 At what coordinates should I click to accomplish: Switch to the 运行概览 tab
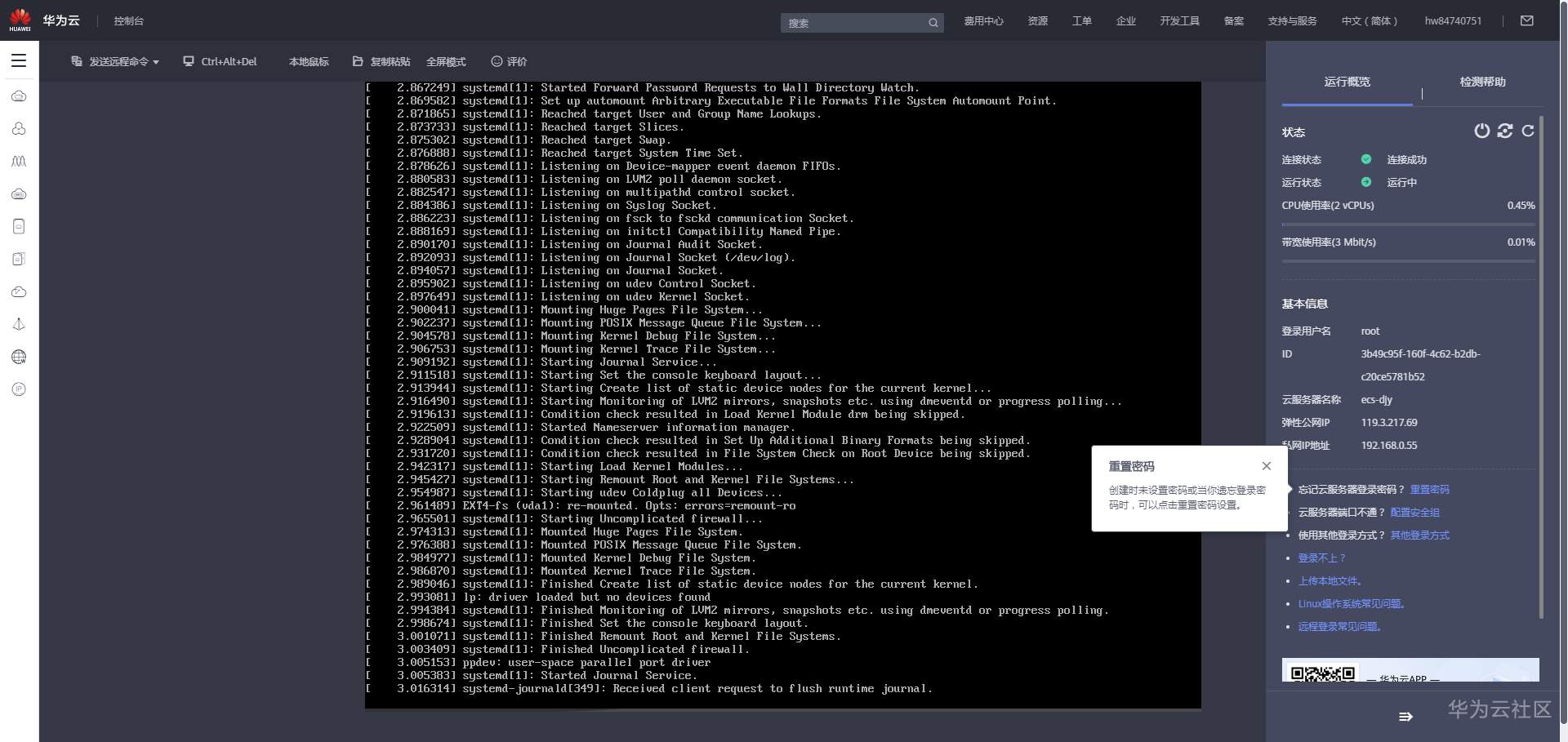pos(1347,82)
